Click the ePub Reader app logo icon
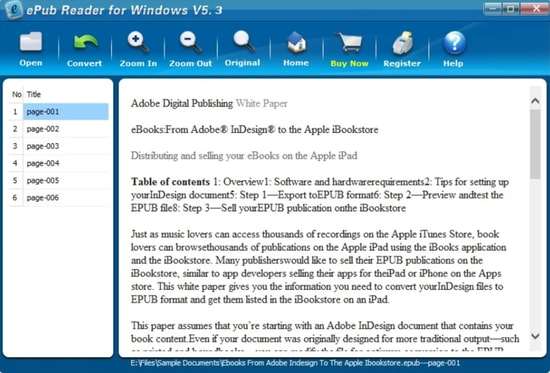 [13, 10]
